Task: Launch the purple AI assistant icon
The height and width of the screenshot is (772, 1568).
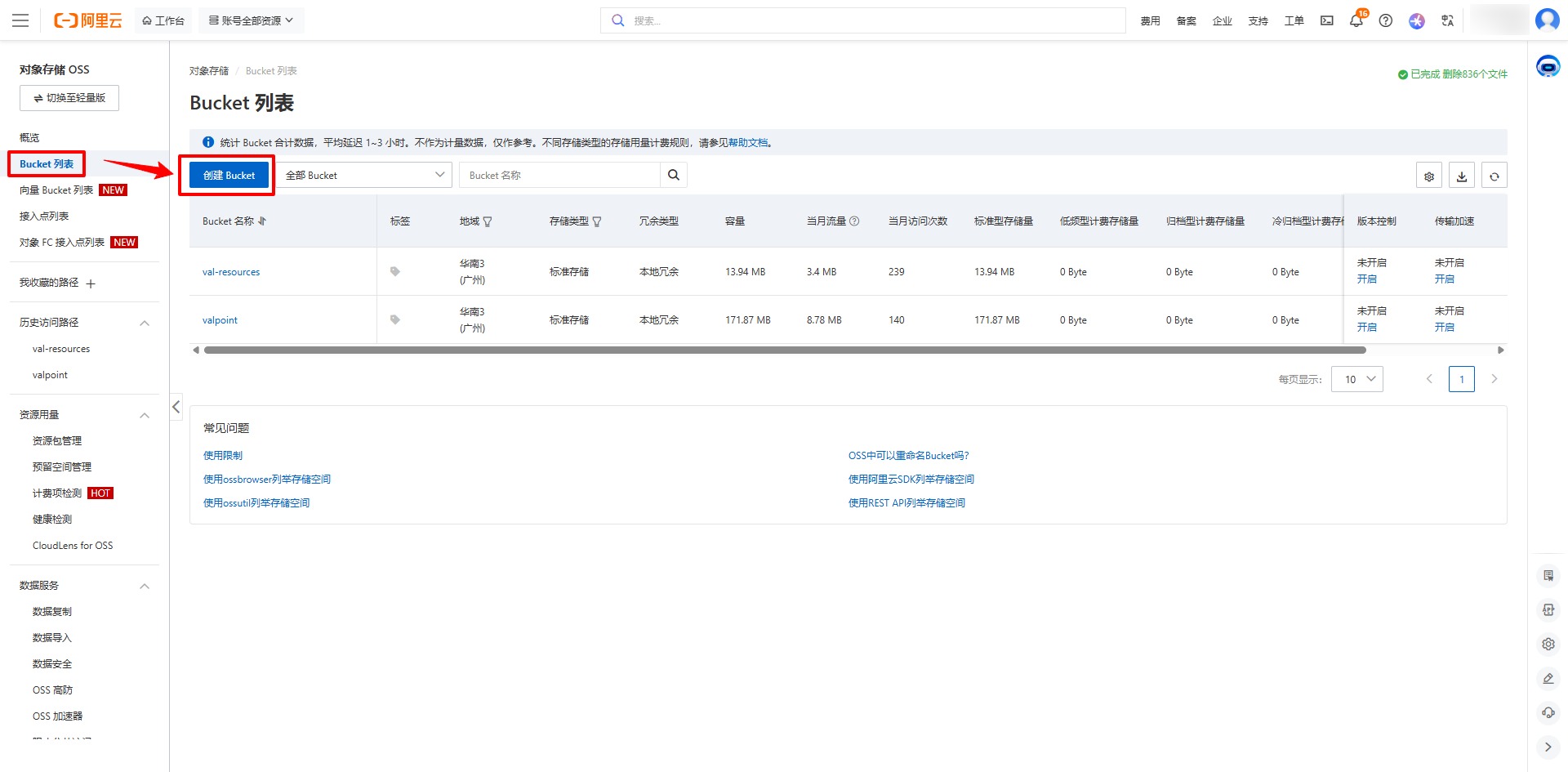Action: tap(1417, 20)
